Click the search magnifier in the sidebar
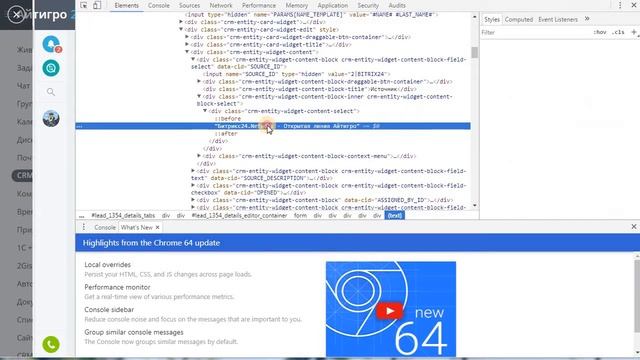Screen dimensions: 640x360 tap(51, 92)
